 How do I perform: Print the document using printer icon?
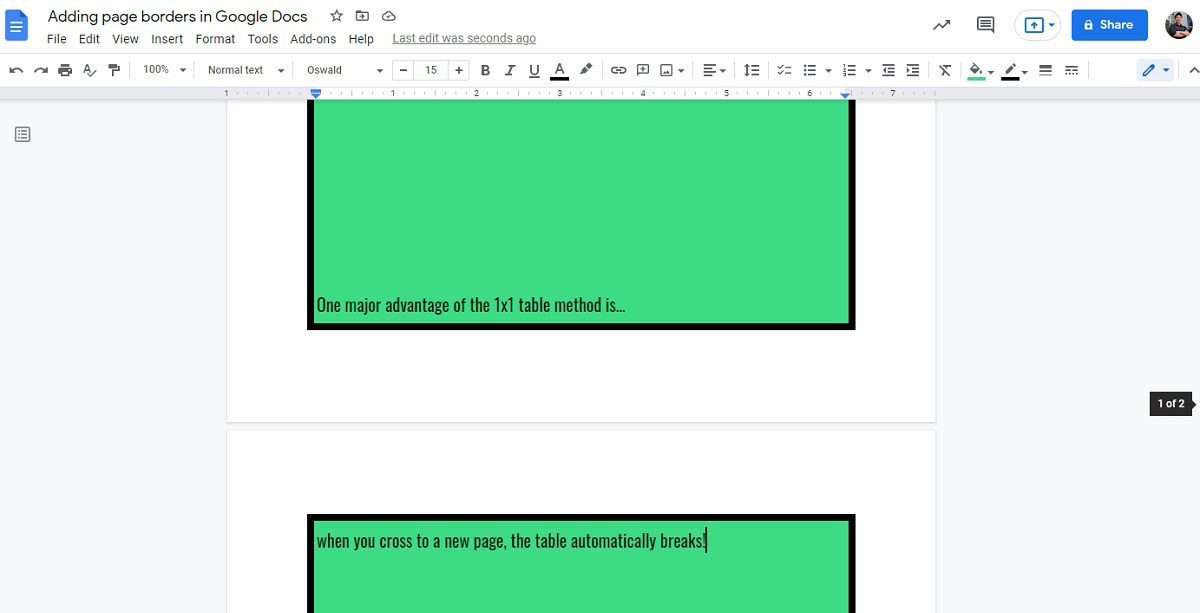[x=65, y=70]
